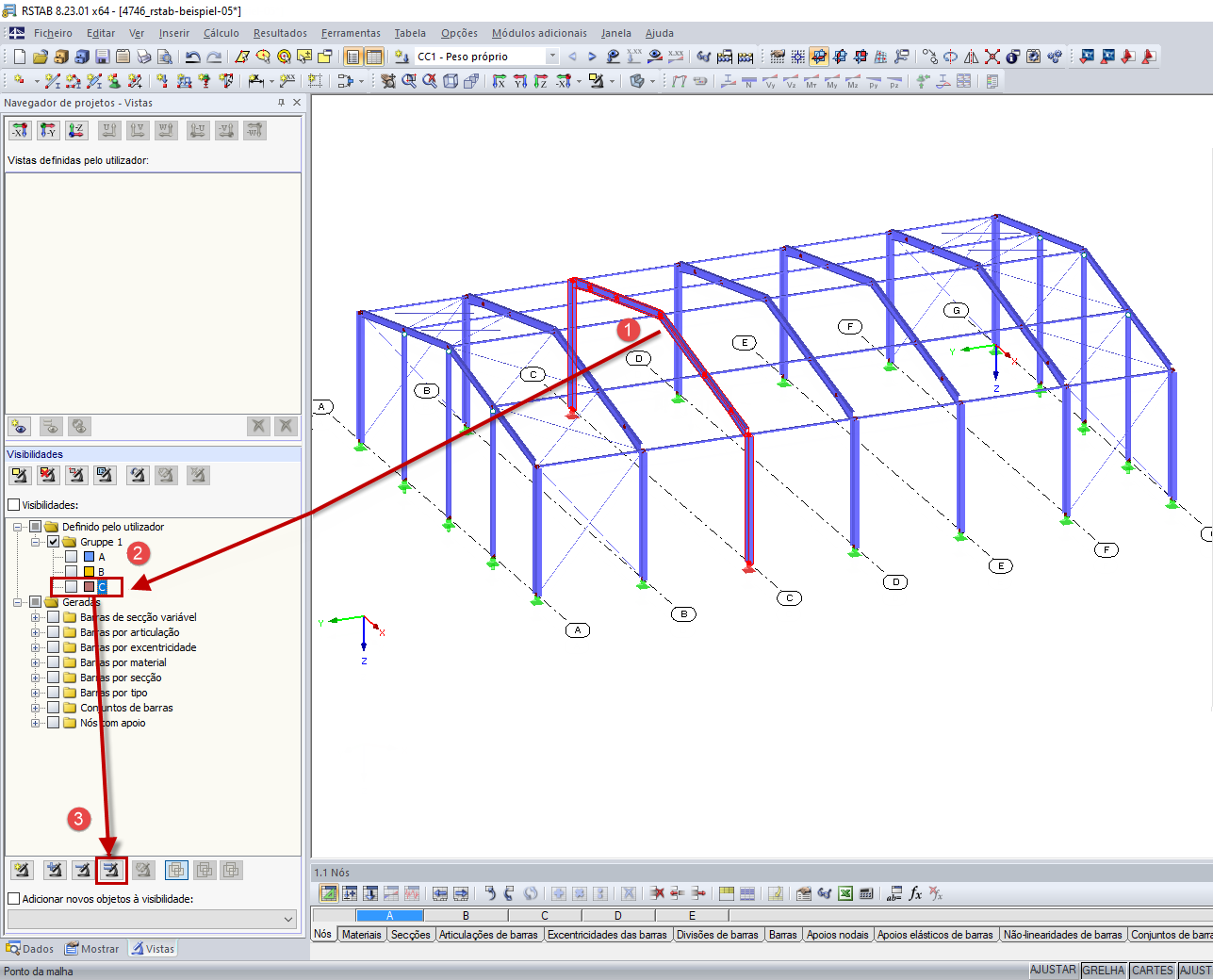Show view in Y direction
The height and width of the screenshot is (980, 1213).
pos(519,81)
